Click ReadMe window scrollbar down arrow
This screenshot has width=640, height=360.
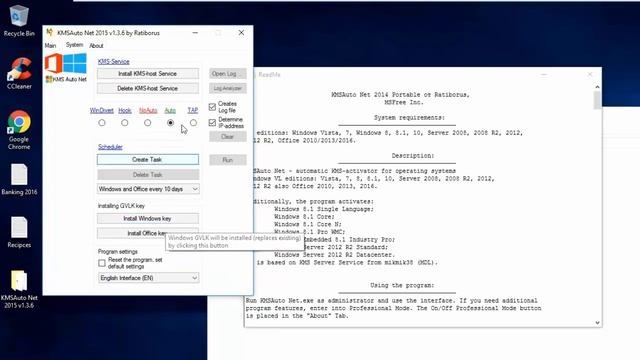[597, 322]
